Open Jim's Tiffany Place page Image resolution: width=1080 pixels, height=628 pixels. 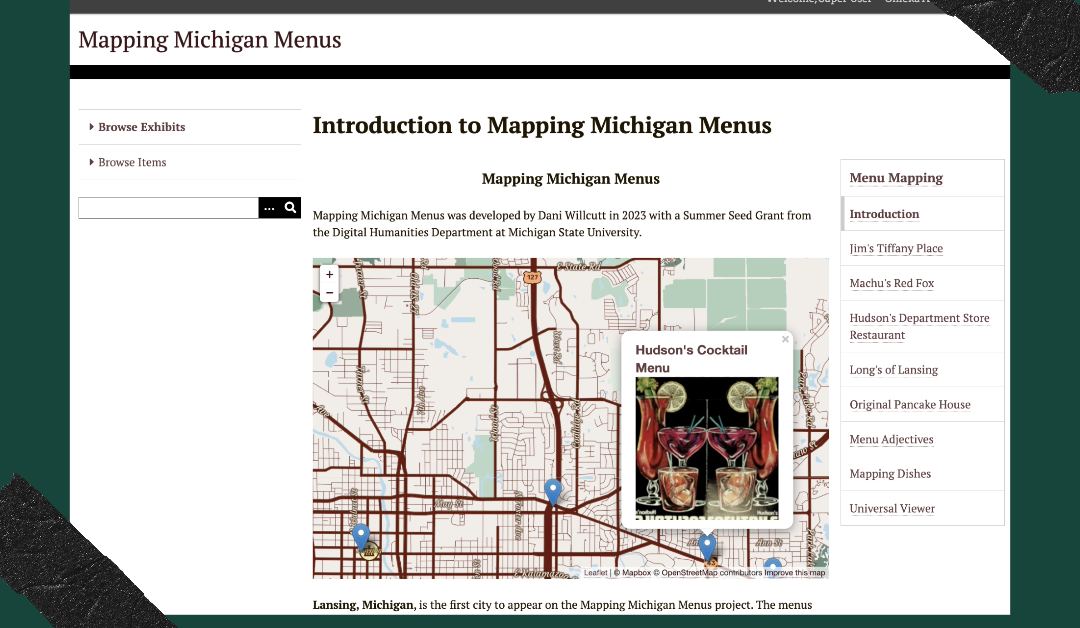[895, 248]
